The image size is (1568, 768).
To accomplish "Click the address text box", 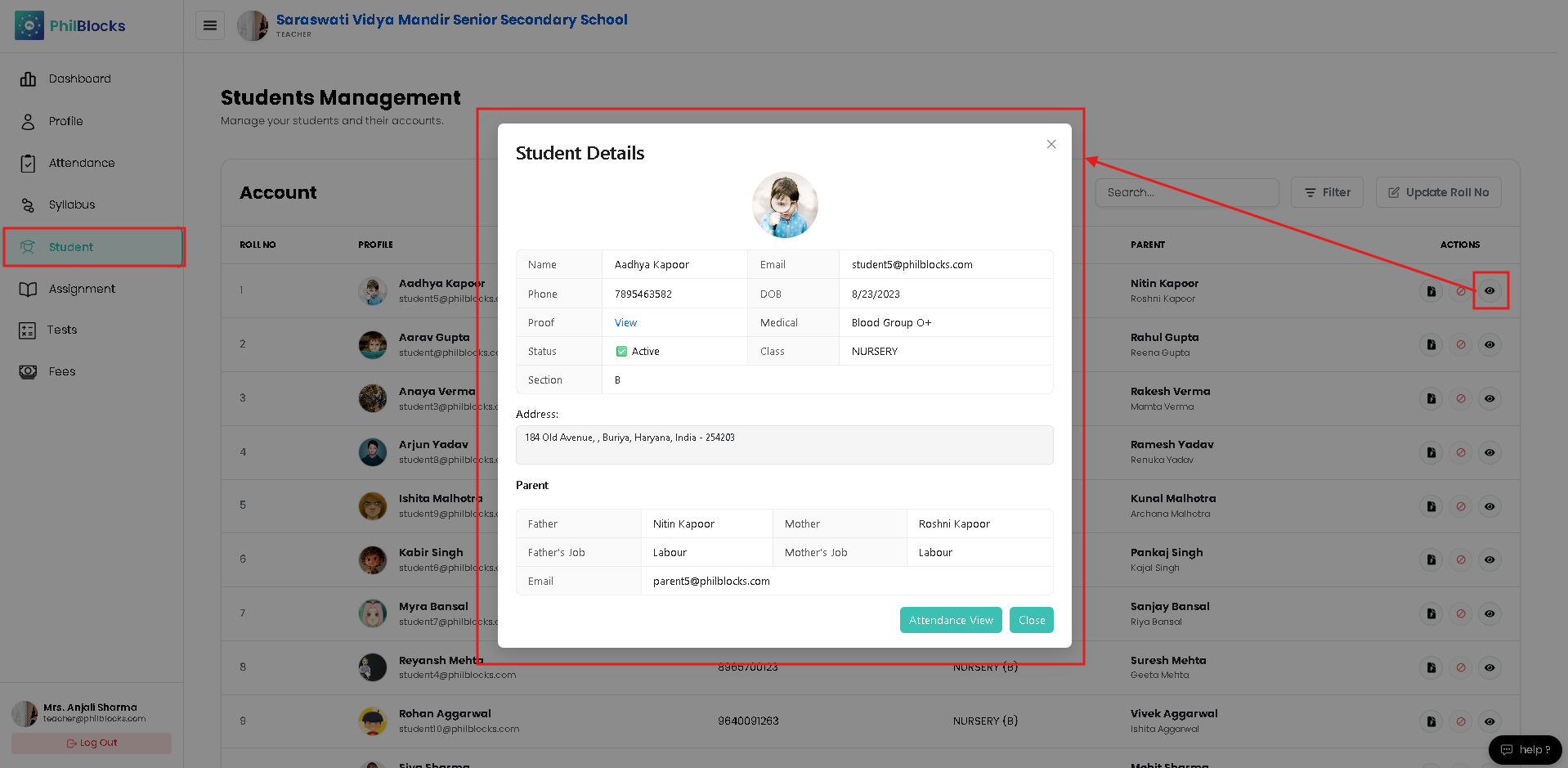I will 784,445.
